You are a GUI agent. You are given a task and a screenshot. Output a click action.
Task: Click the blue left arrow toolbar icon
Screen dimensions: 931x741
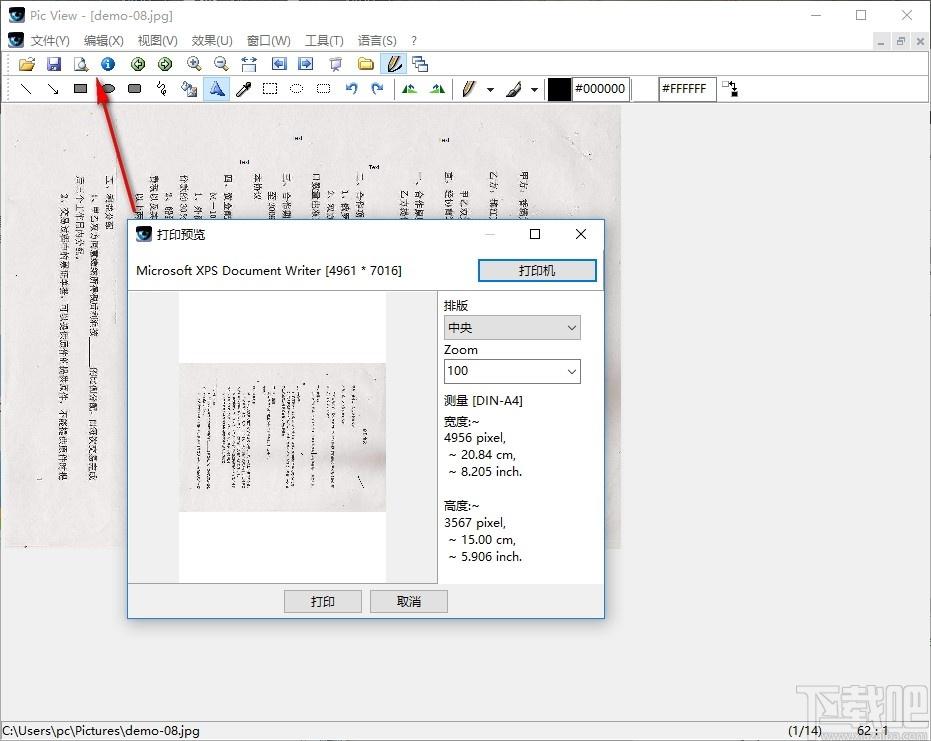pos(279,64)
